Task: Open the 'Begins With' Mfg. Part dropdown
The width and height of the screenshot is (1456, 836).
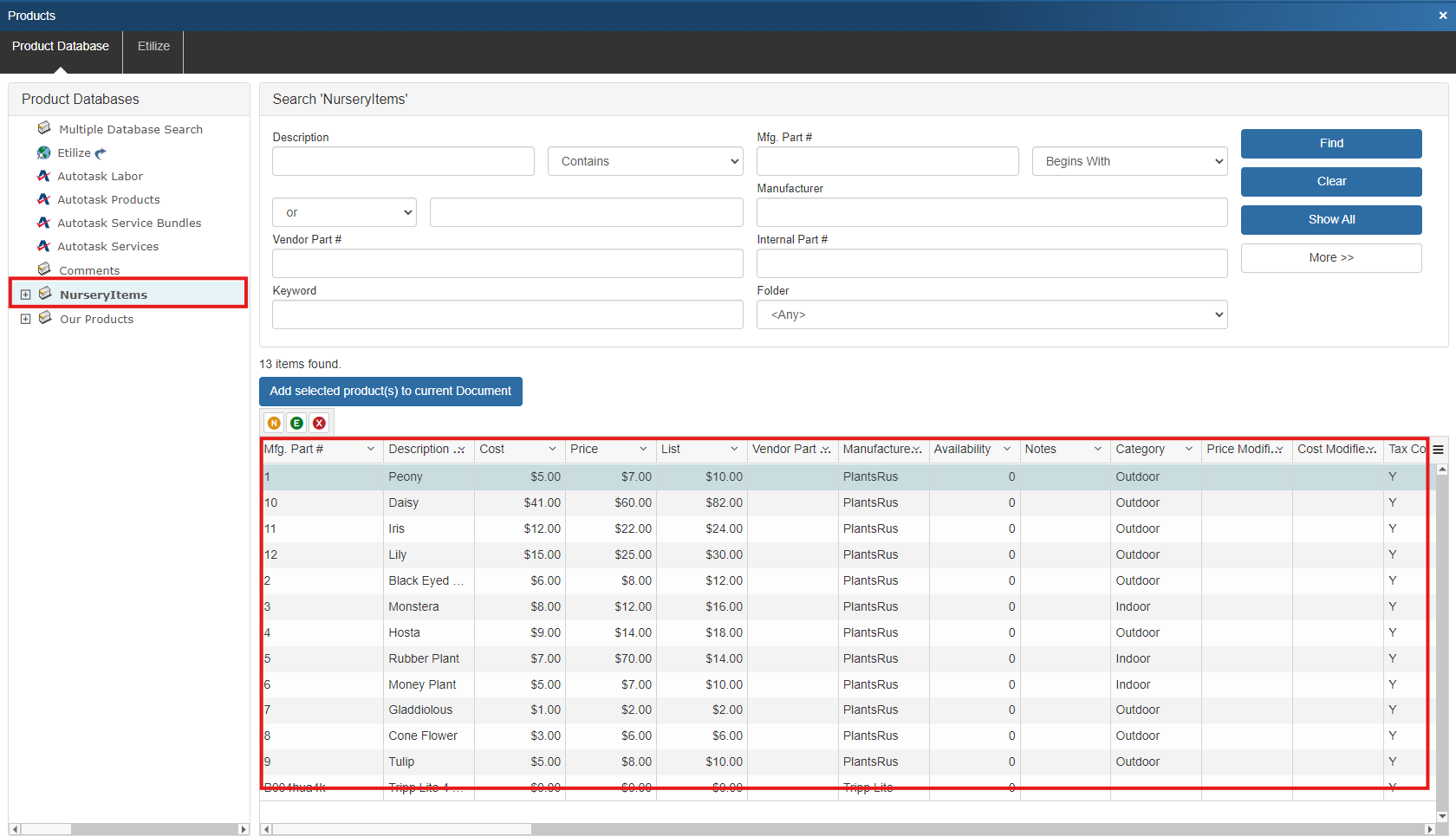Action: 1128,161
